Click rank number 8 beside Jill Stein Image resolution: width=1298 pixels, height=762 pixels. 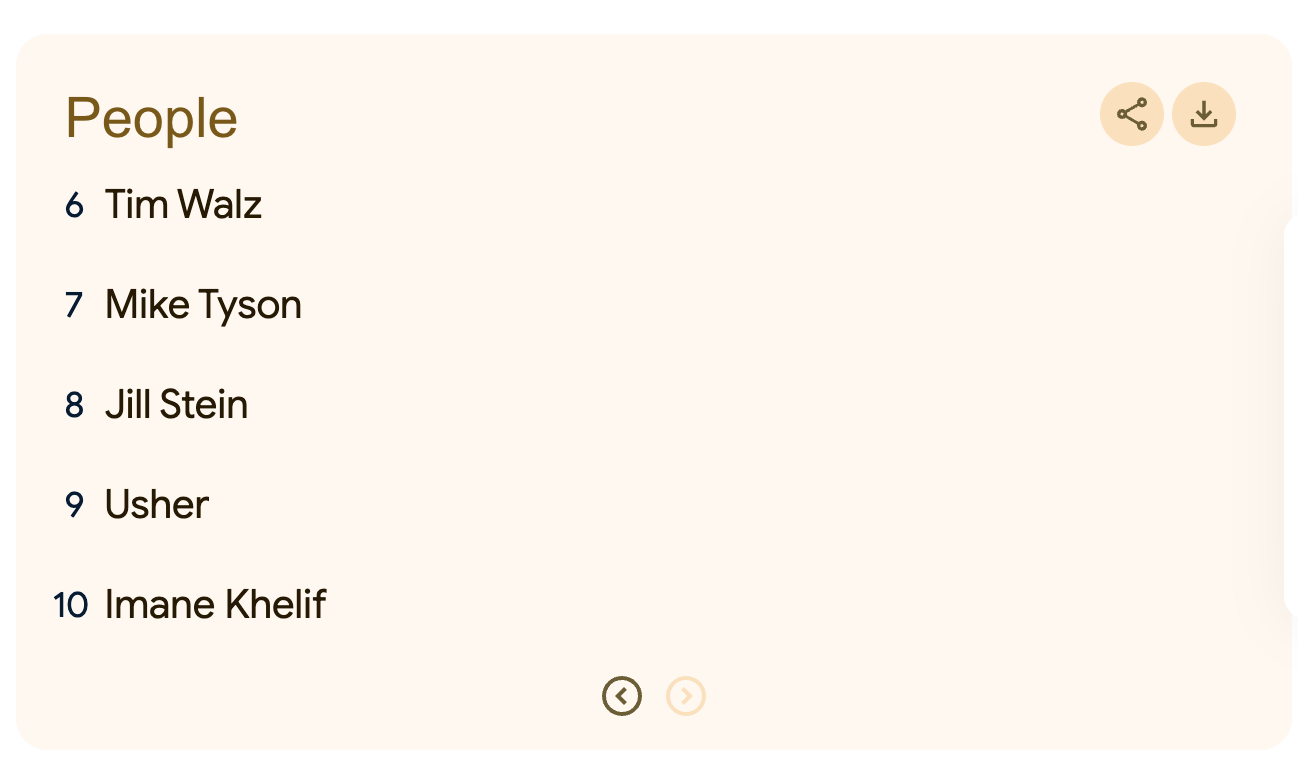(75, 405)
